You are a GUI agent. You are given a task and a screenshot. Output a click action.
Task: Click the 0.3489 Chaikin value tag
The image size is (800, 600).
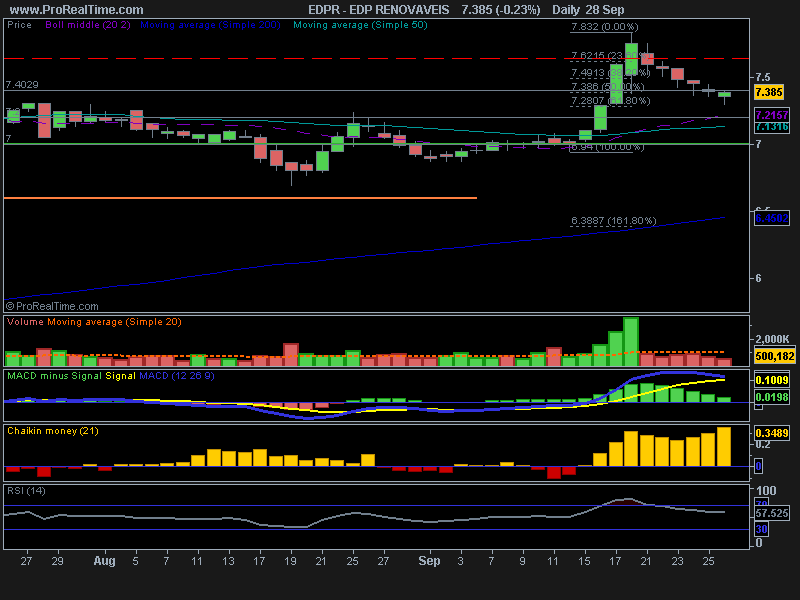tap(771, 433)
